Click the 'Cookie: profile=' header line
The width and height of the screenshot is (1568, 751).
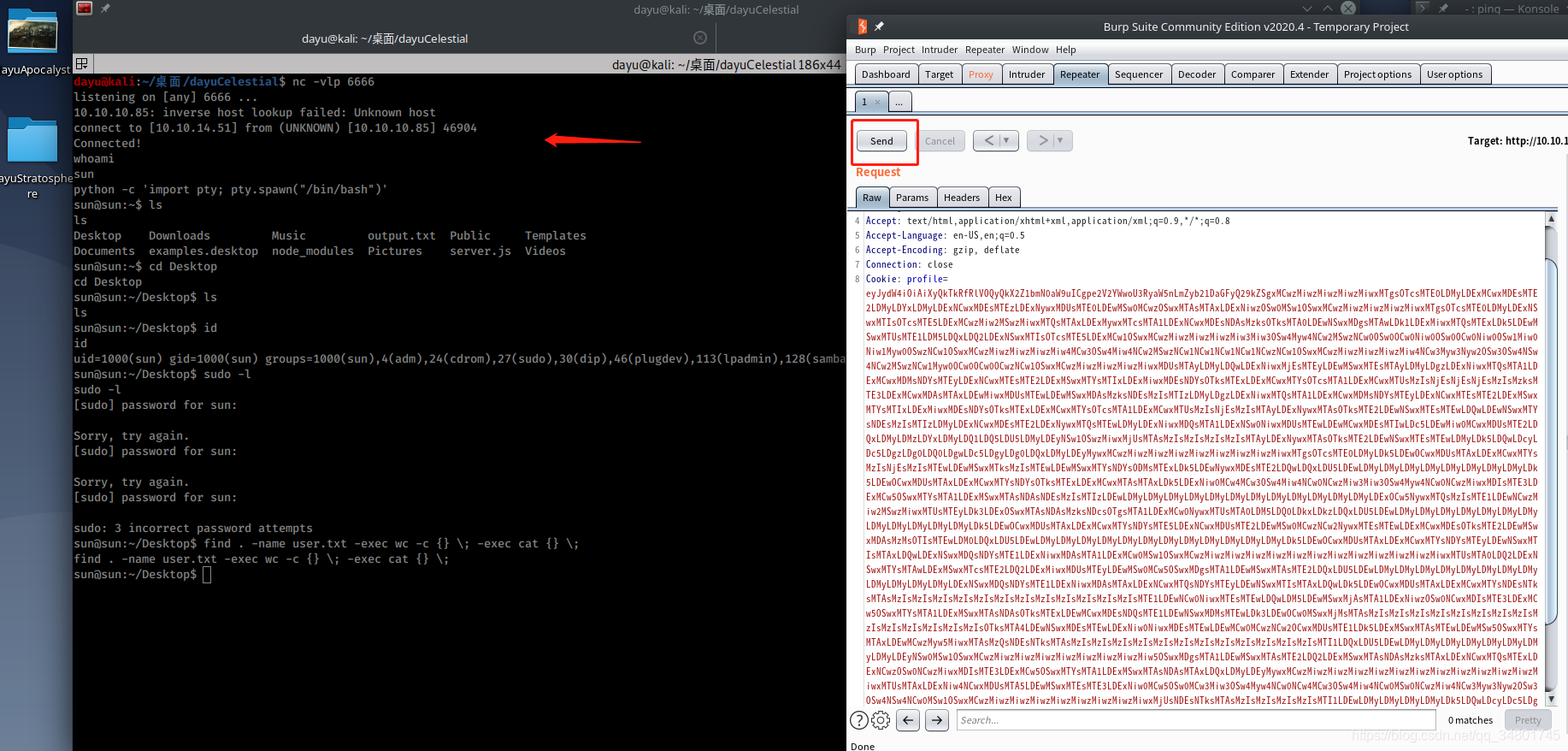click(x=907, y=279)
